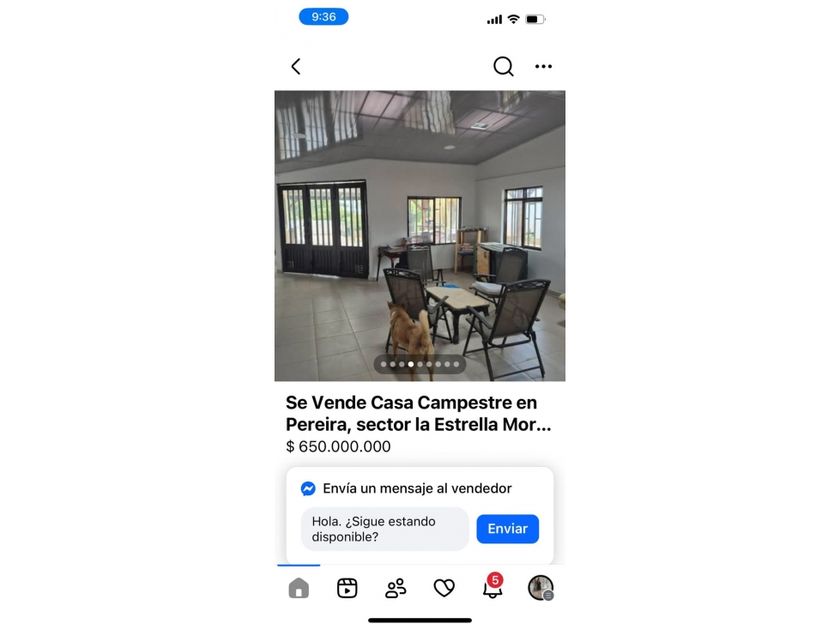Click the listing photo of living room
The width and height of the screenshot is (840, 630).
[420, 236]
